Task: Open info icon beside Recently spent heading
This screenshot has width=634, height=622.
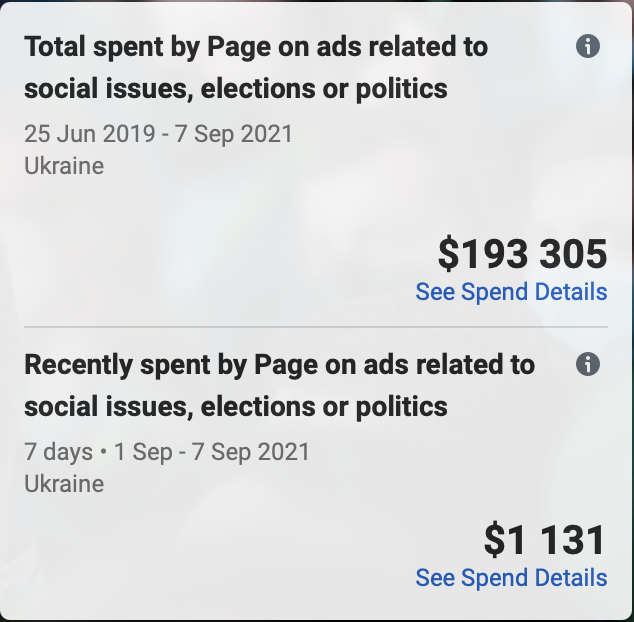Action: [588, 364]
